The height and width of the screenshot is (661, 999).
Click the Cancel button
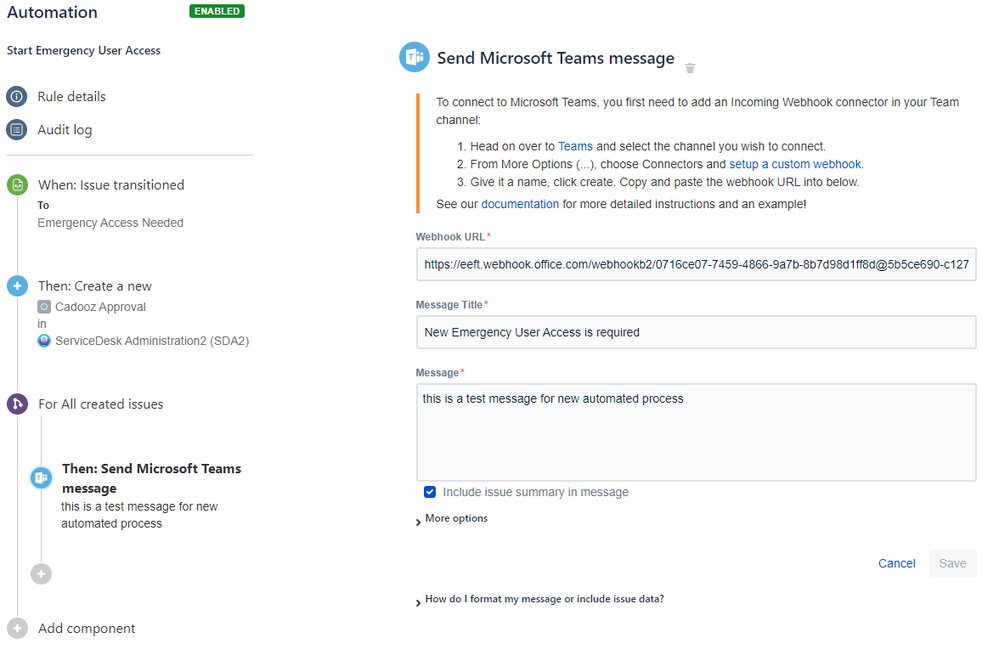coord(896,563)
